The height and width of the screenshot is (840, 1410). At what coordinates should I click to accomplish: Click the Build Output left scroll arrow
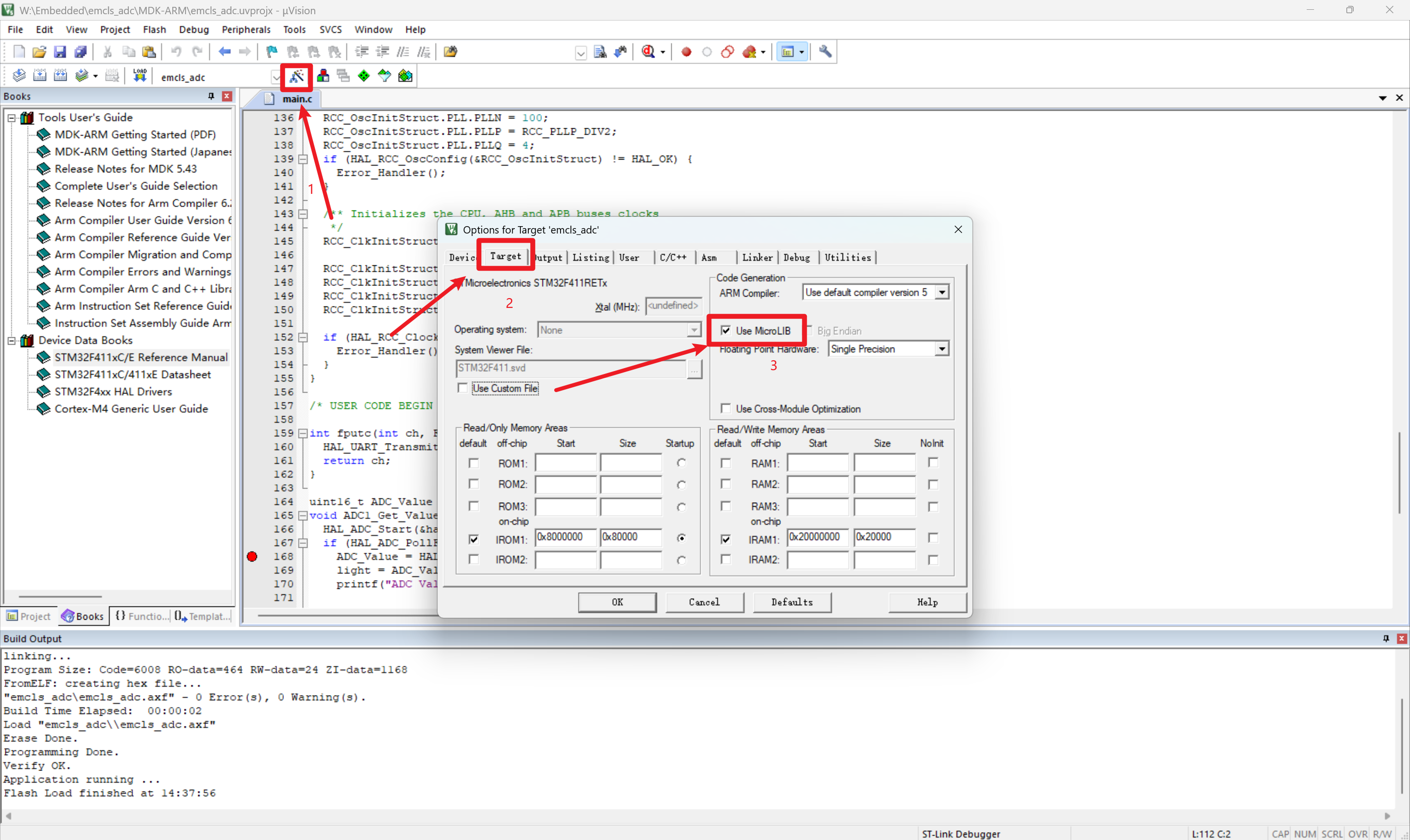pyautogui.click(x=8, y=816)
